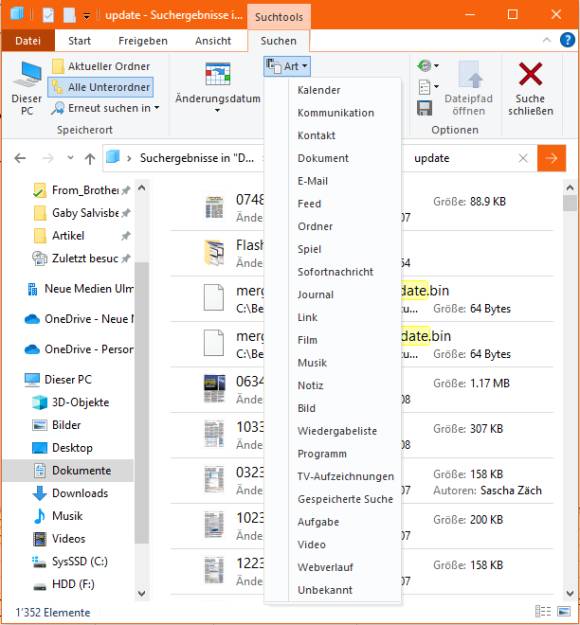Clear the update search text

tap(523, 158)
